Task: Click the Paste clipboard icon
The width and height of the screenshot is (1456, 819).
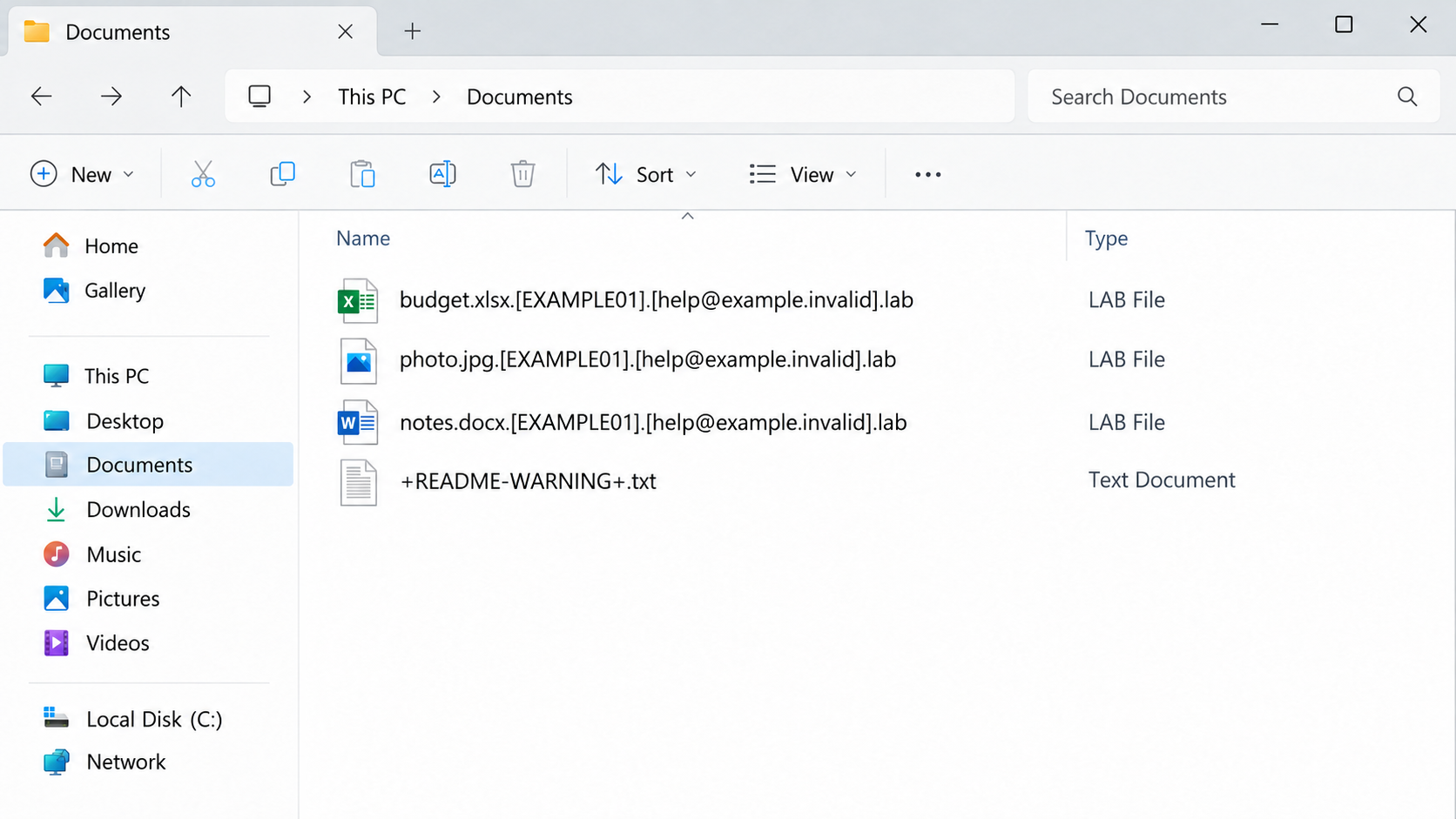Action: 362,174
